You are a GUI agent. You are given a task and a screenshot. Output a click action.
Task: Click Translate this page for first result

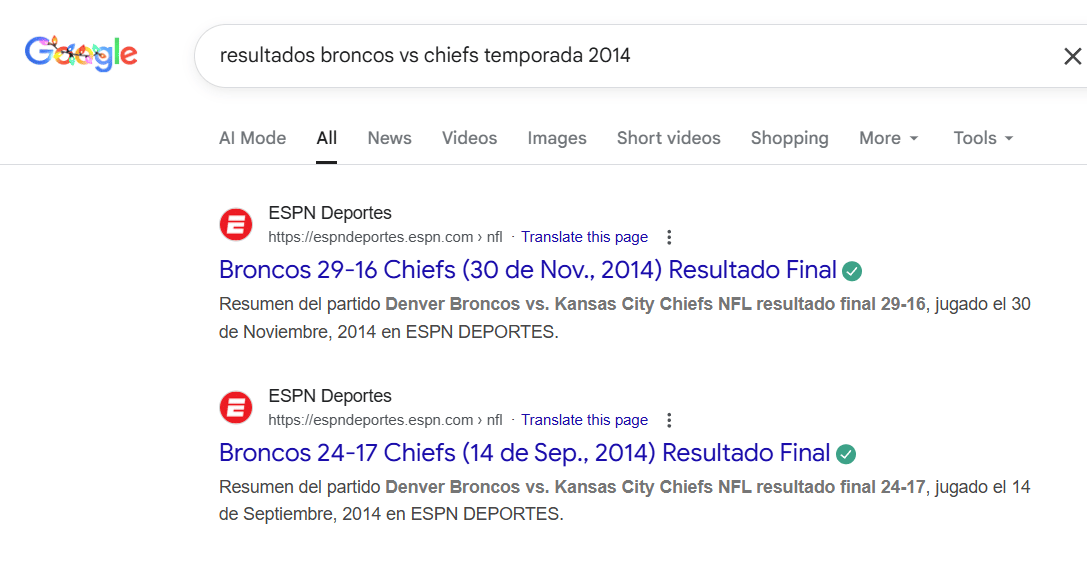tap(584, 237)
